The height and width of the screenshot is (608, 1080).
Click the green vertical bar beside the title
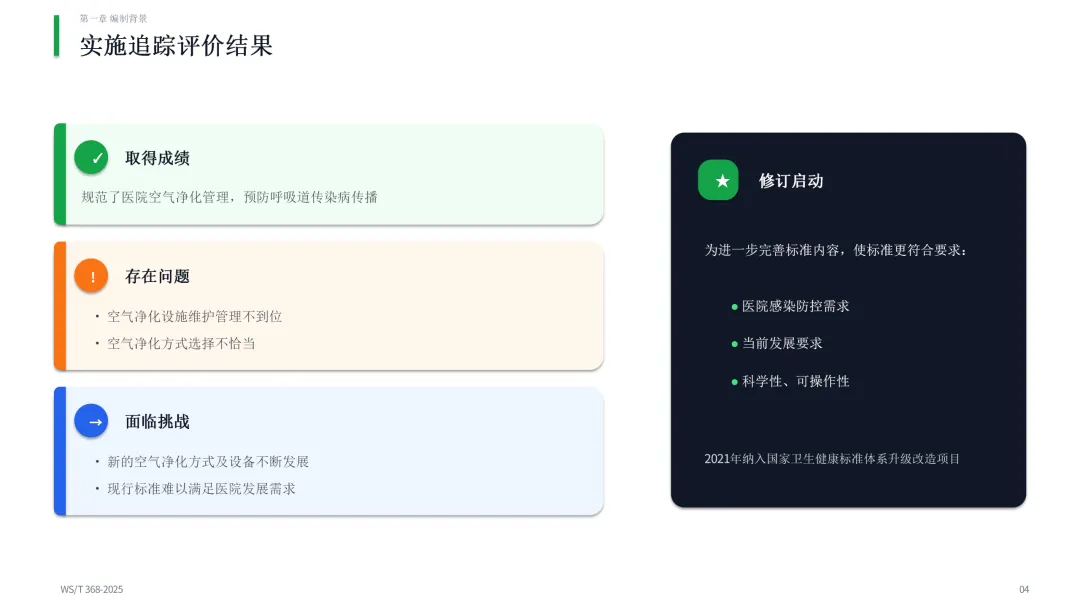(56, 36)
